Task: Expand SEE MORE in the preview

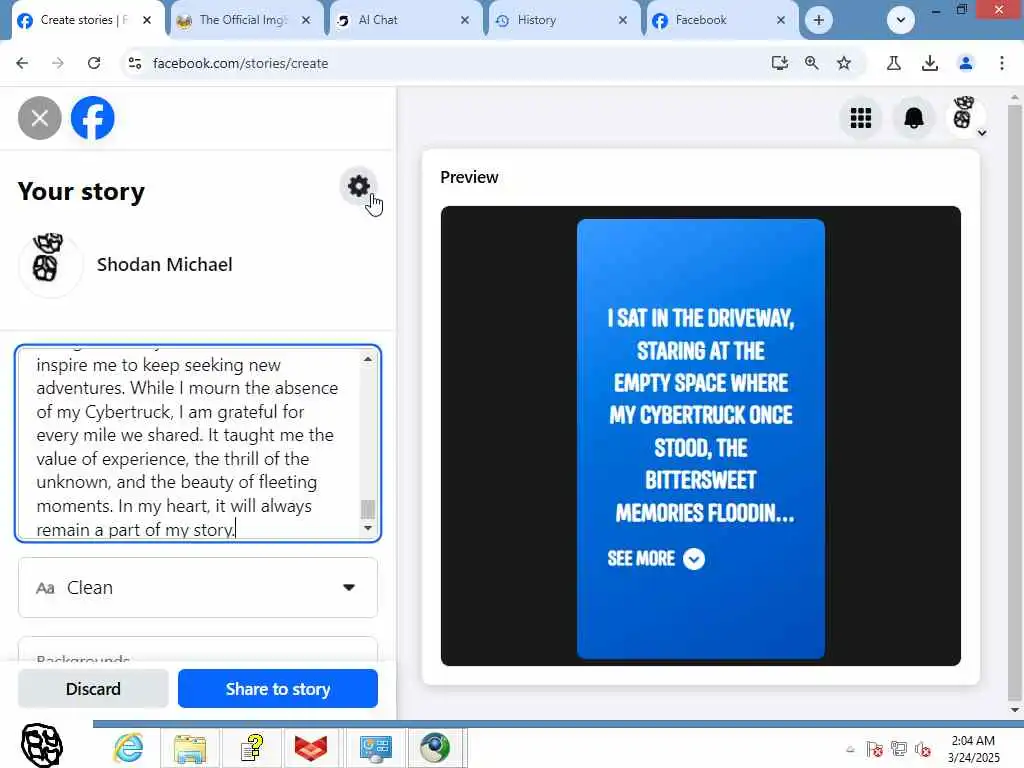Action: point(656,559)
